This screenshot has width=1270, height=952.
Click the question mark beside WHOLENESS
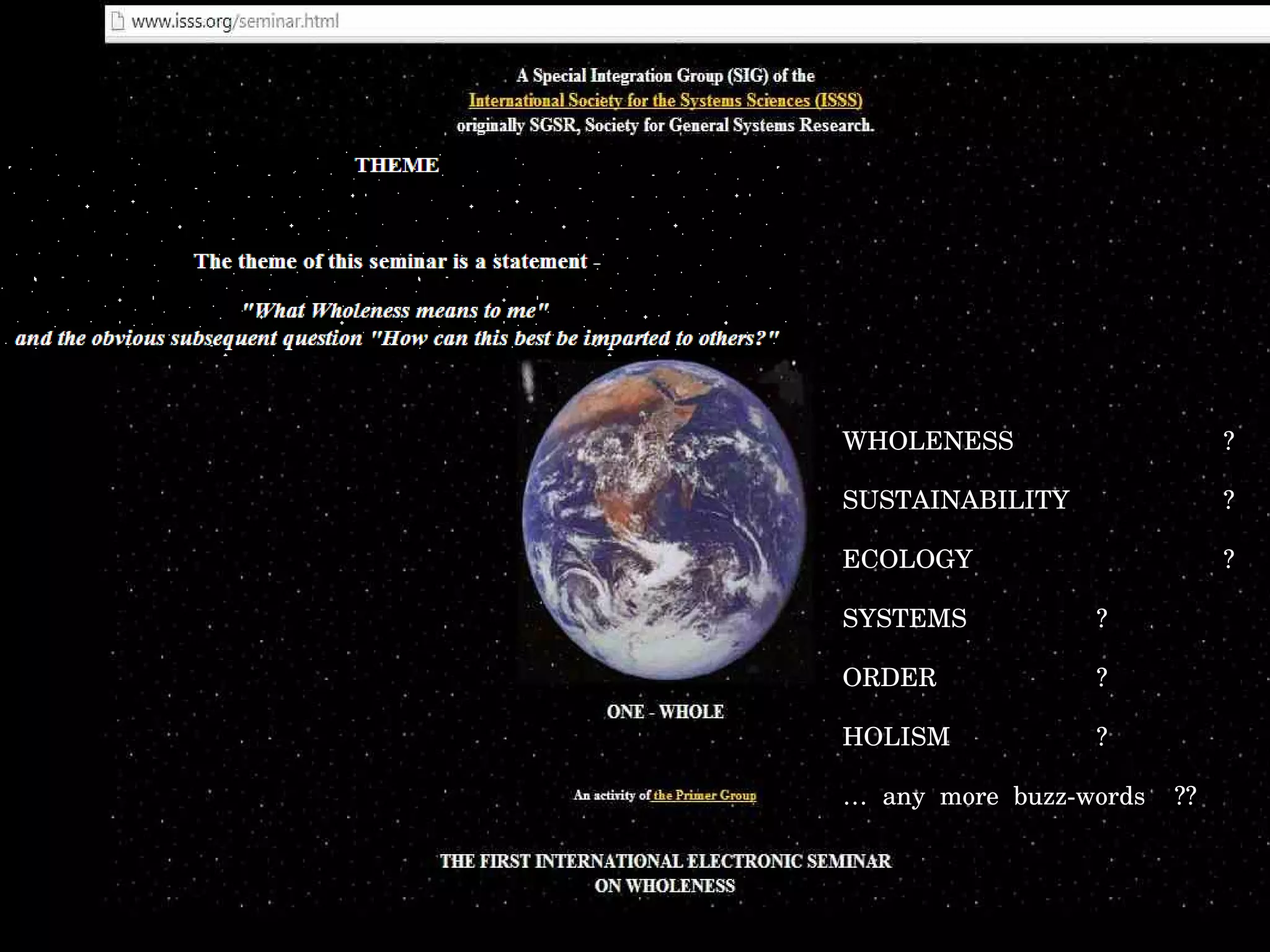[x=1228, y=441]
